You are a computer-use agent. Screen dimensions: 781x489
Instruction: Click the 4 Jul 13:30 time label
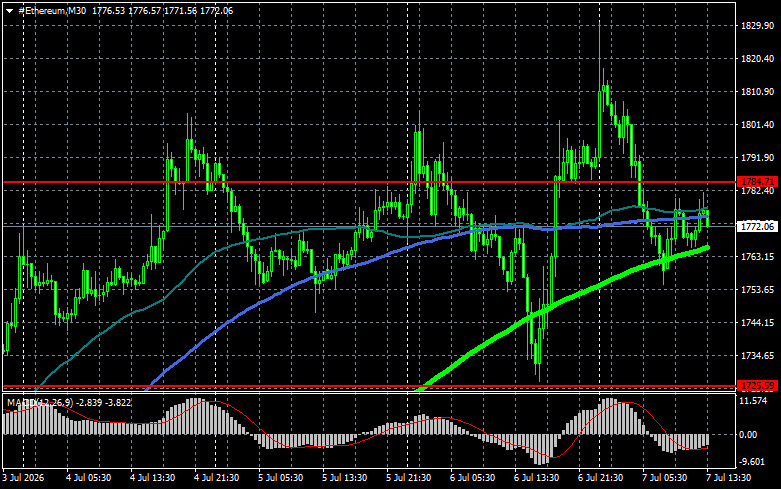point(152,478)
